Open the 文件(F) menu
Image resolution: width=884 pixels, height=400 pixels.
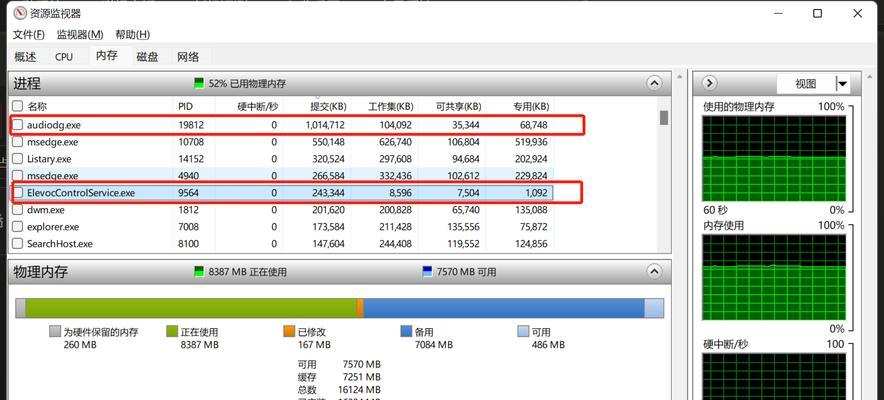point(28,34)
